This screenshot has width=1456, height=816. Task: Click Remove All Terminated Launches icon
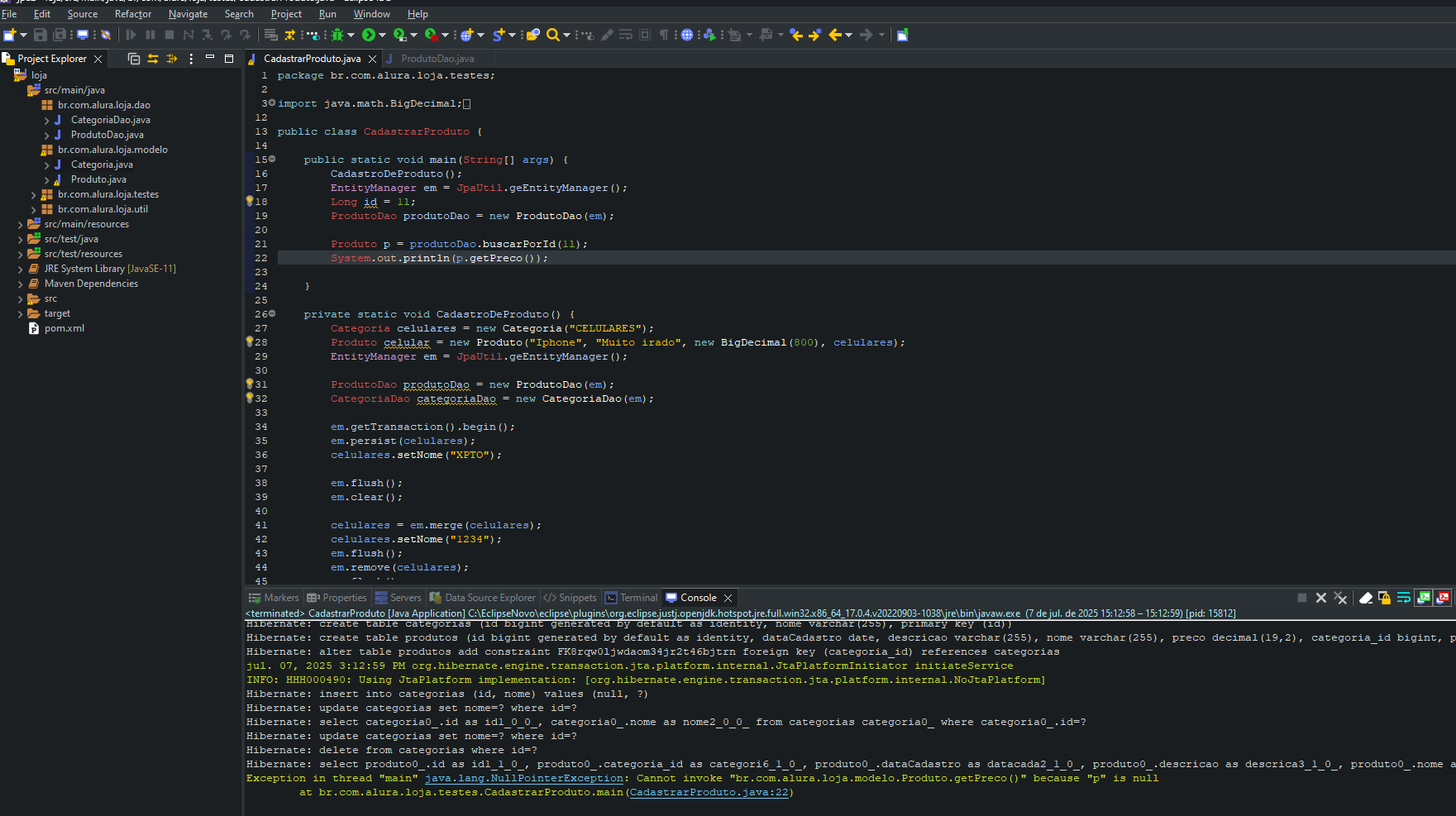tap(1340, 598)
